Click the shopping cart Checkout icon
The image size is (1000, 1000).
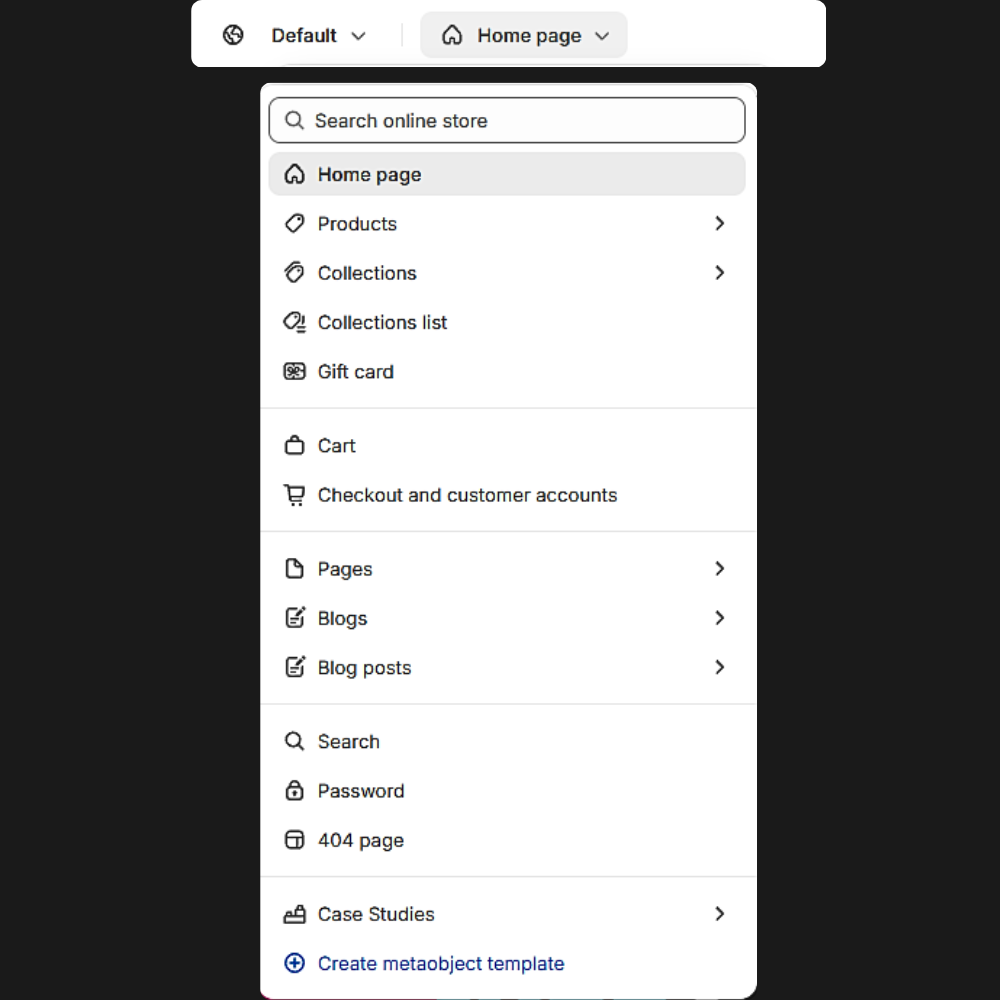294,495
